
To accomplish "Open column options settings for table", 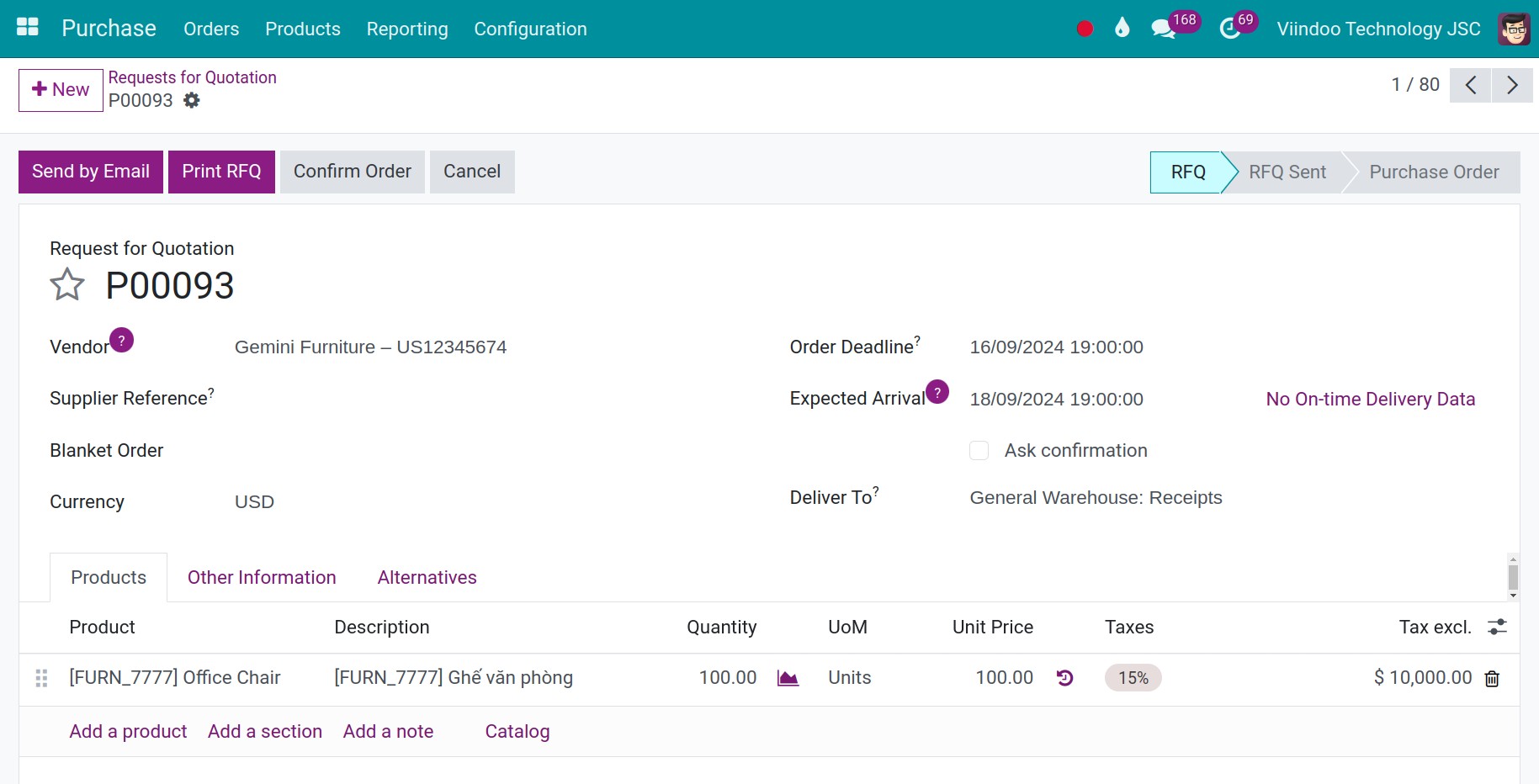I will 1497,628.
